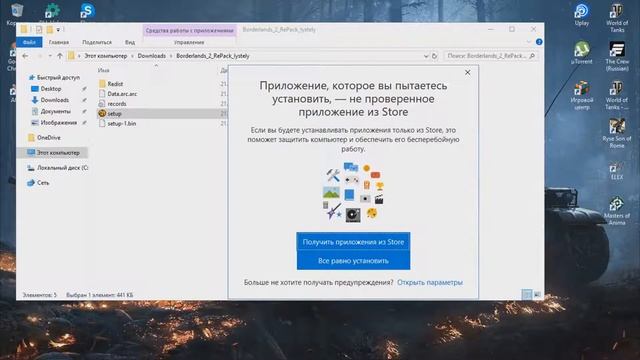Go up one folder level arrow
The width and height of the screenshot is (640, 360).
tap(60, 56)
